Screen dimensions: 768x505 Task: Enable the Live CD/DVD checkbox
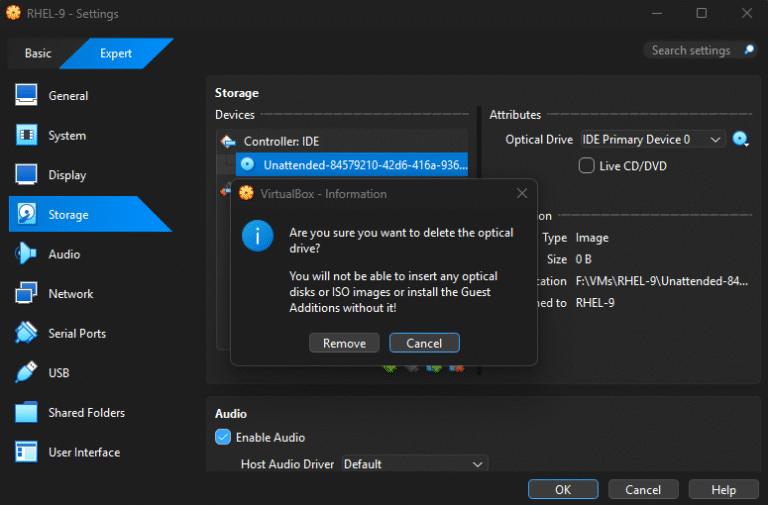pos(587,165)
